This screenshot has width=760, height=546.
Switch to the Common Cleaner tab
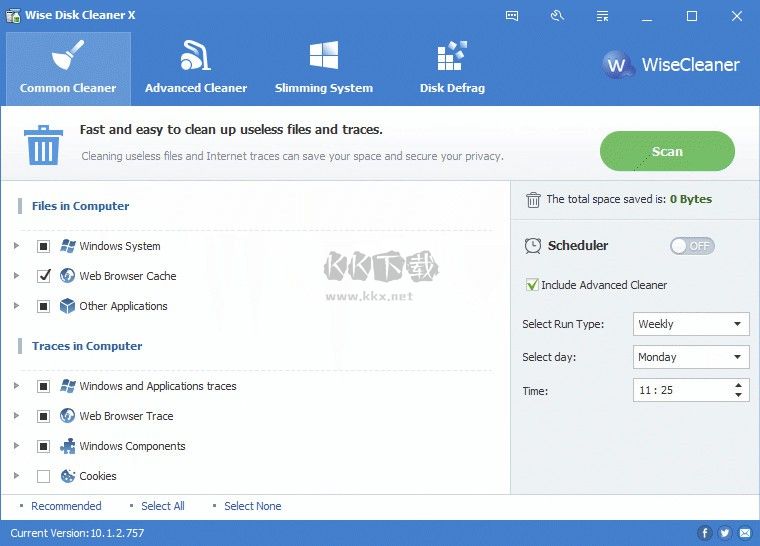[68, 67]
